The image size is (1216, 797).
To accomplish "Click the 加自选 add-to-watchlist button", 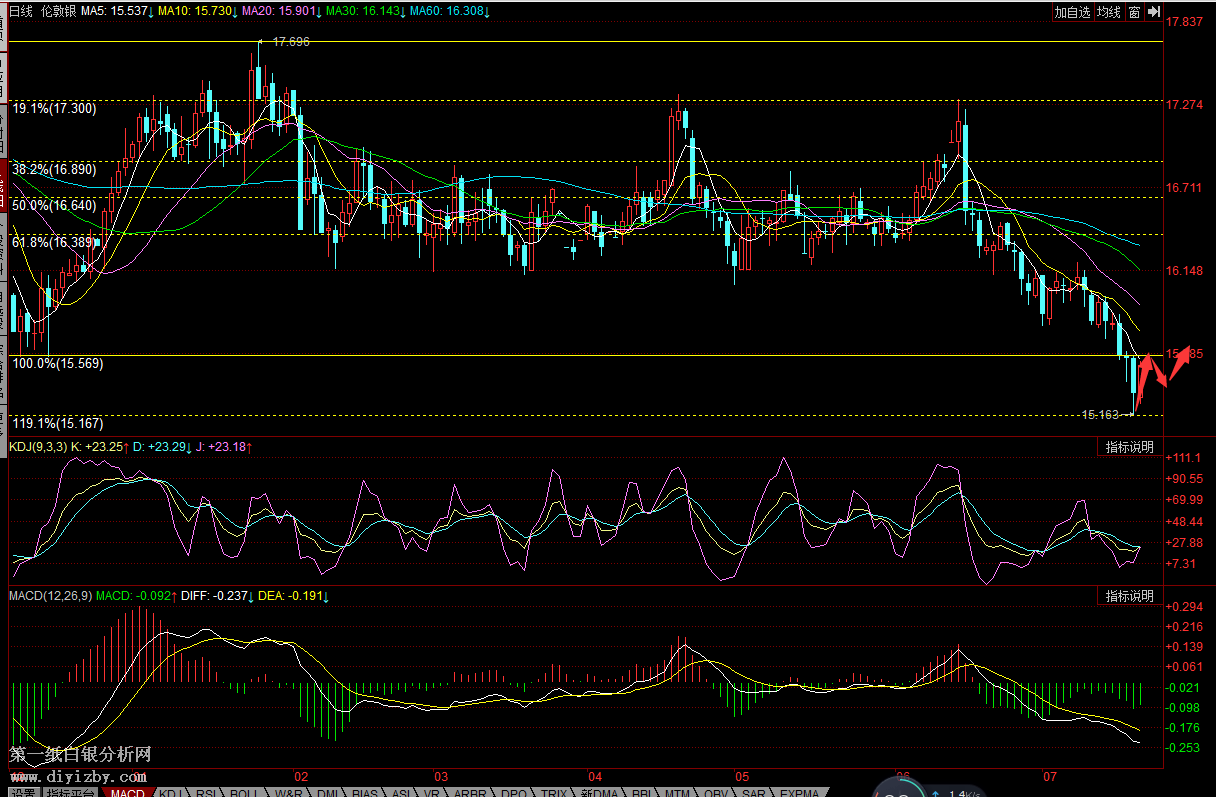I will [1072, 12].
